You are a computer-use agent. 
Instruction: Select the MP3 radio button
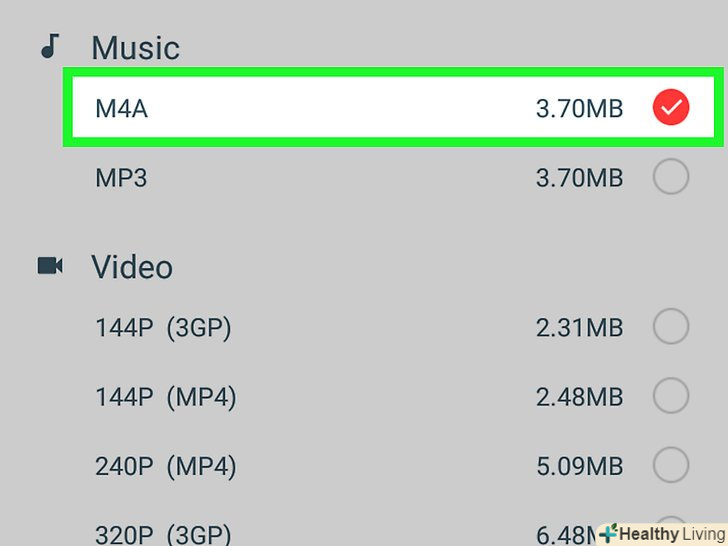point(670,178)
